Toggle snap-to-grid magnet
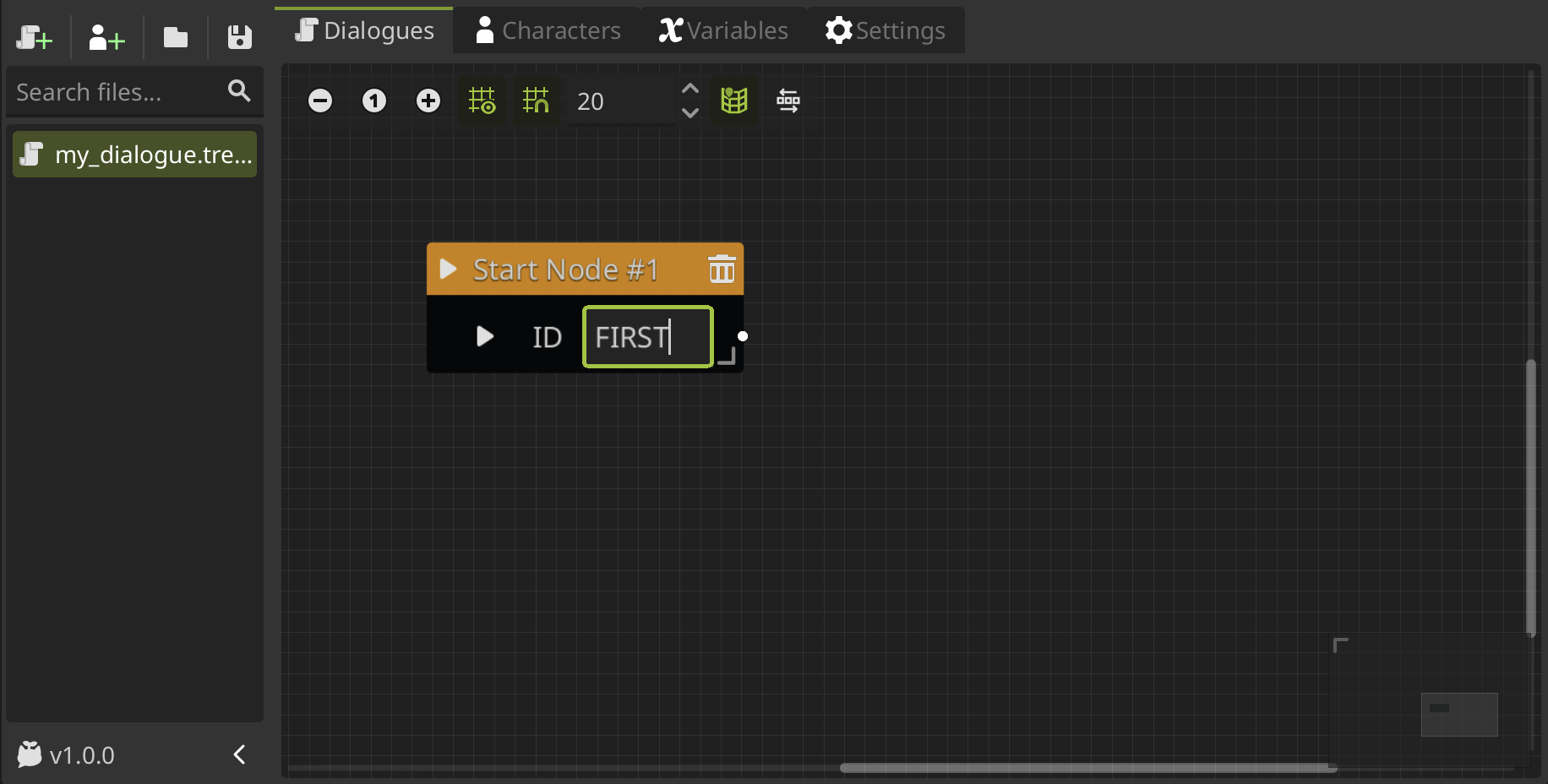Screen dimensions: 1548x784 (x=536, y=100)
